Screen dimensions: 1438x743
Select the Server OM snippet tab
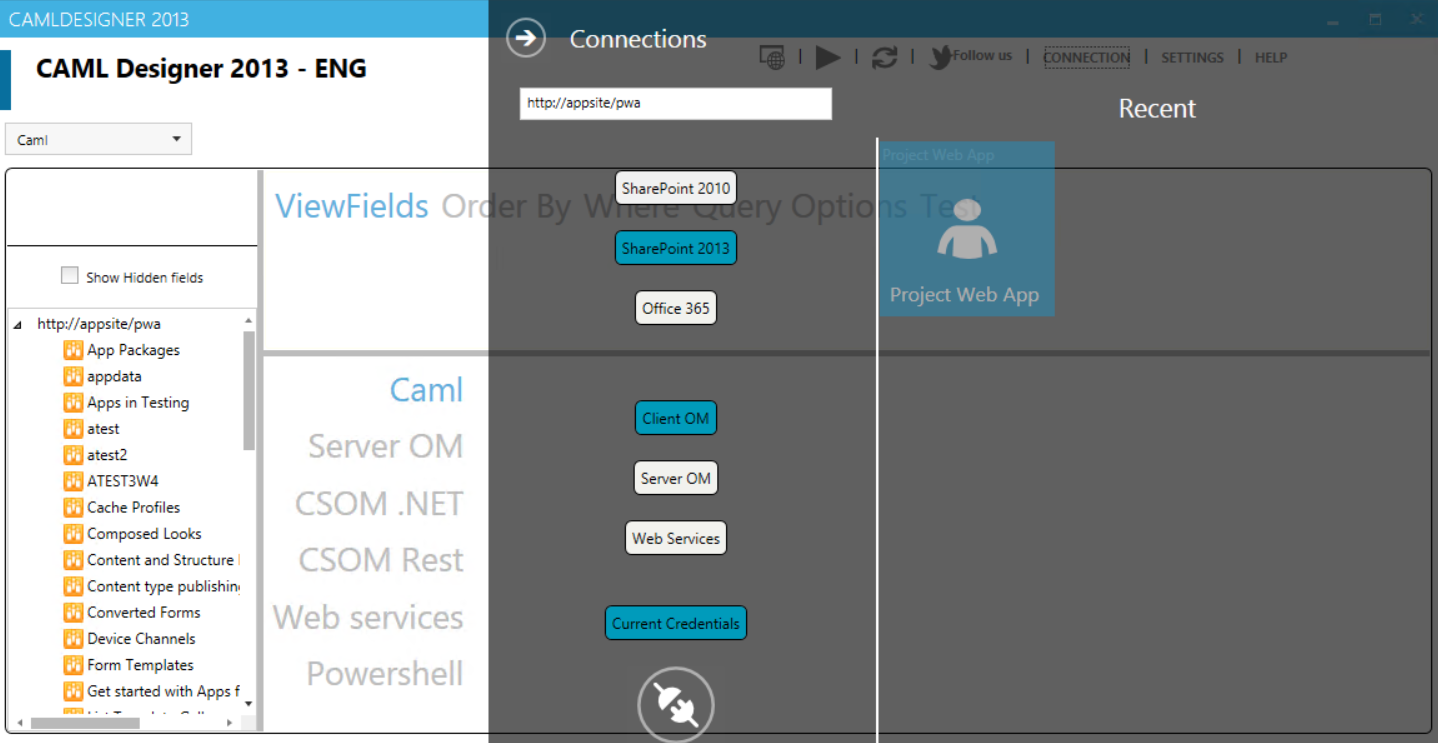coord(386,446)
